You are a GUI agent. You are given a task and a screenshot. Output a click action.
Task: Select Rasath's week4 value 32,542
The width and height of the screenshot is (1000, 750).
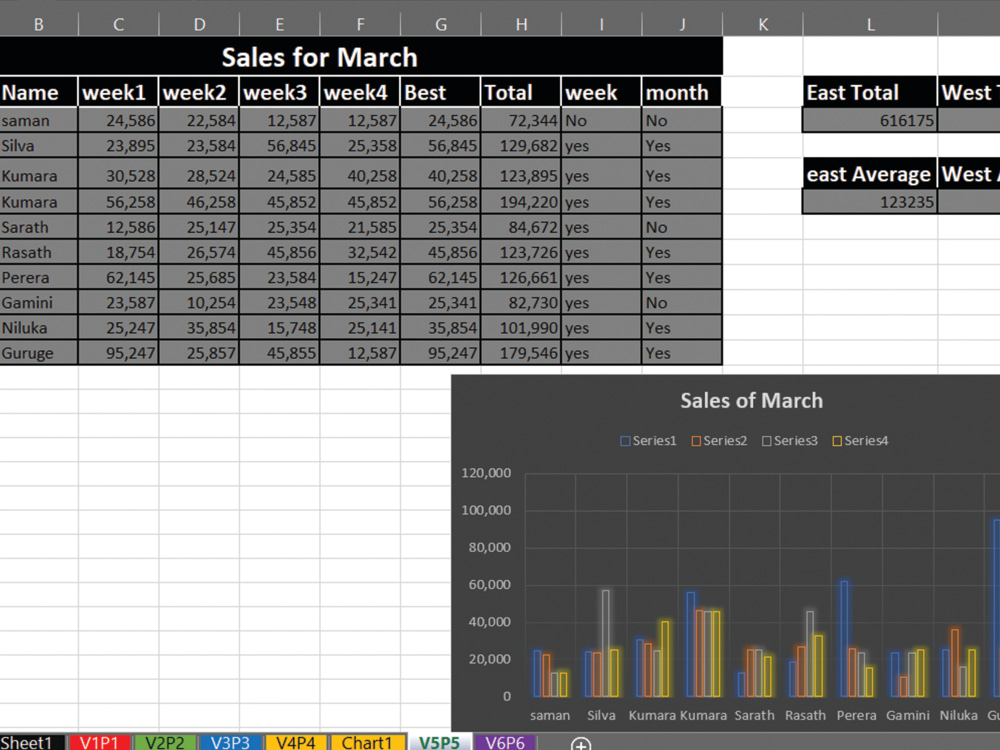point(360,252)
